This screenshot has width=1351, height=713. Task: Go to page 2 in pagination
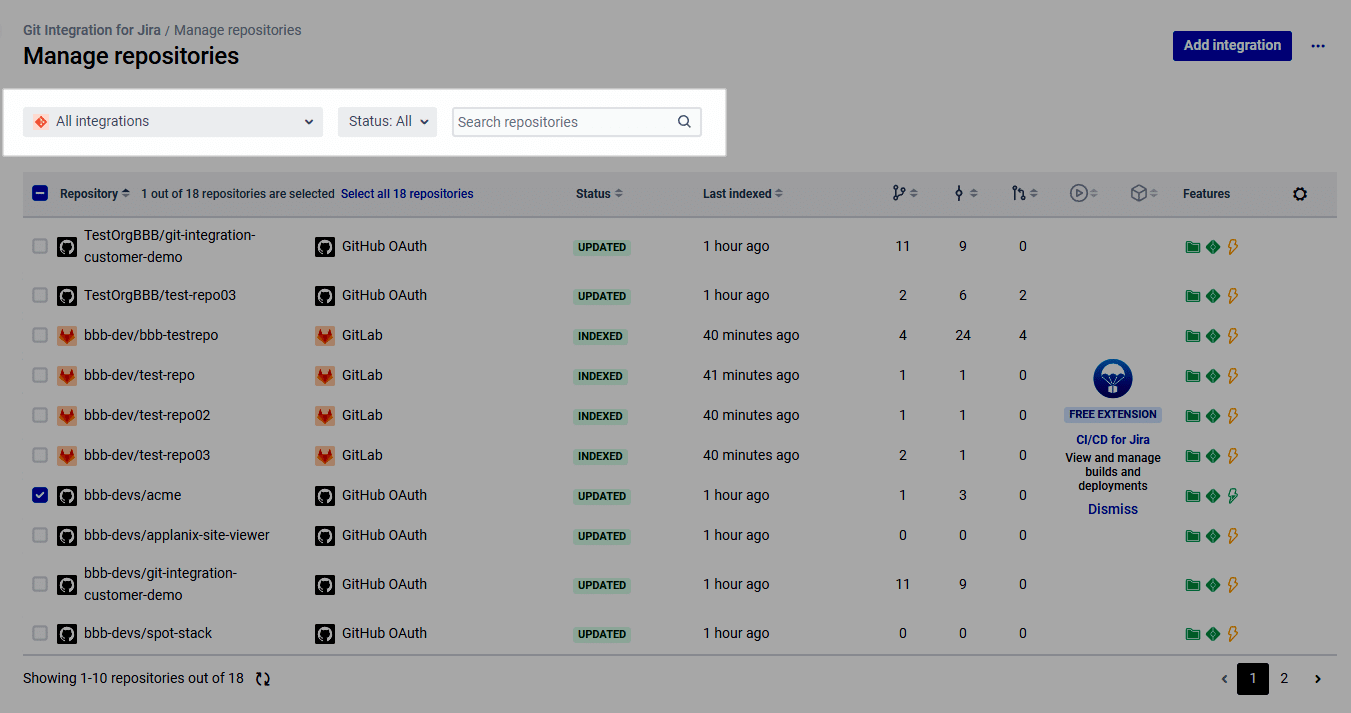point(1284,679)
